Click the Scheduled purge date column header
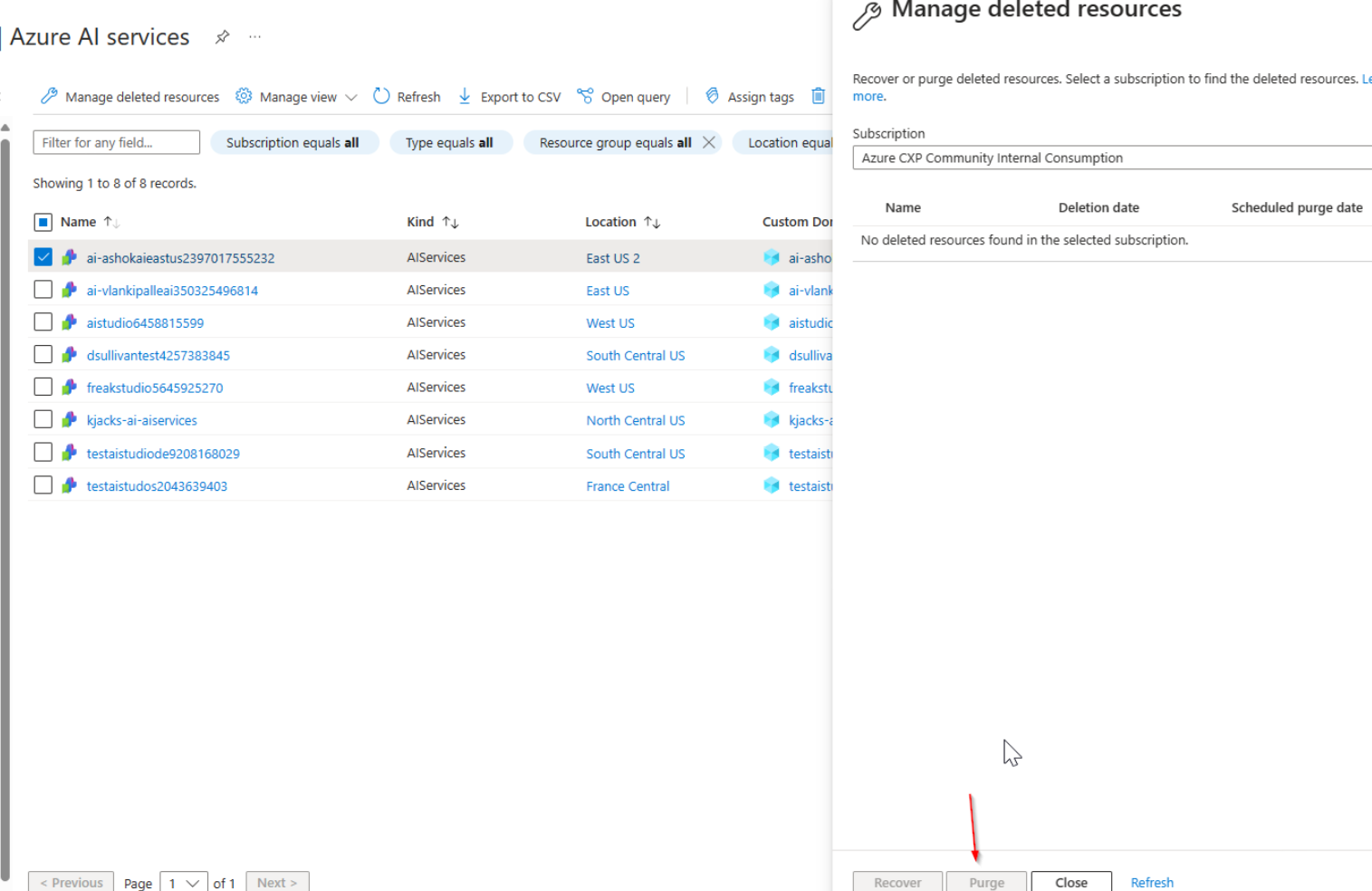This screenshot has height=891, width=1372. [x=1297, y=207]
